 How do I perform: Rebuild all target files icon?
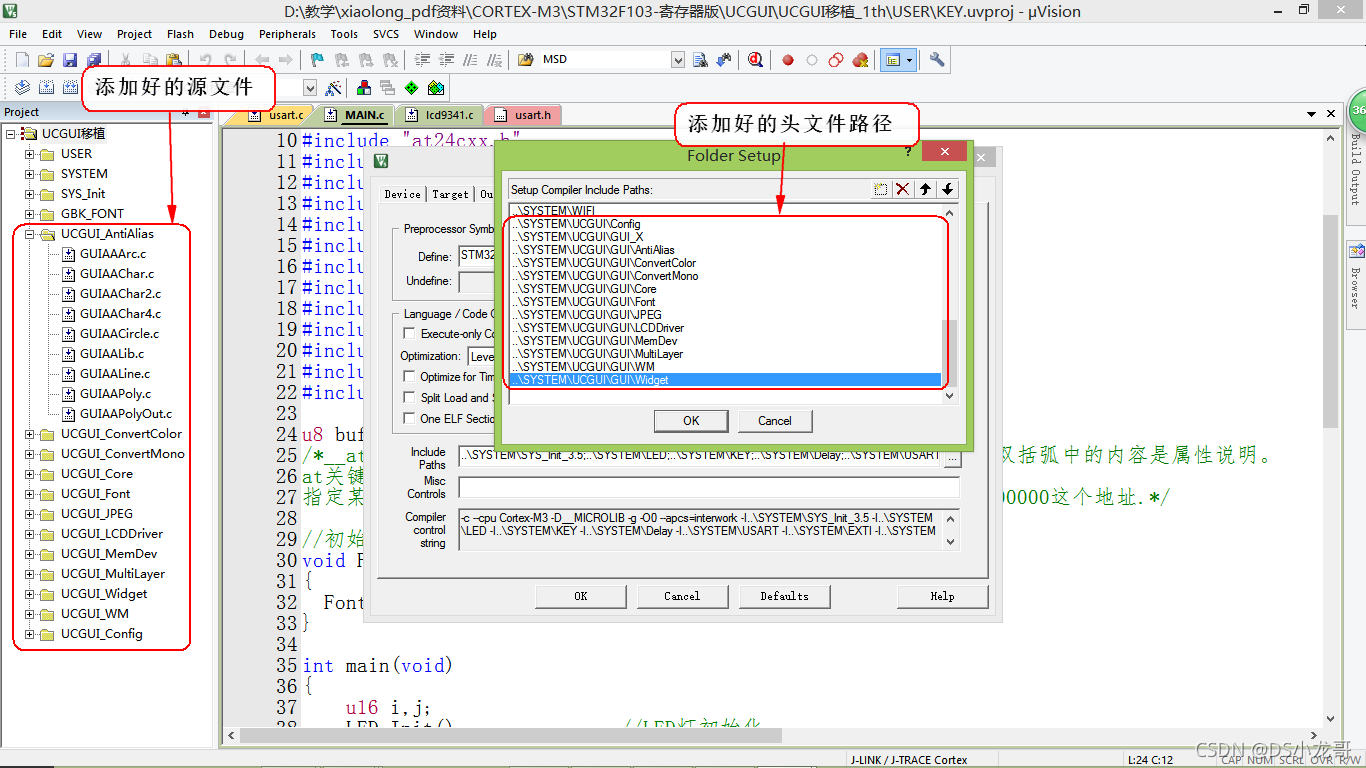tap(70, 88)
